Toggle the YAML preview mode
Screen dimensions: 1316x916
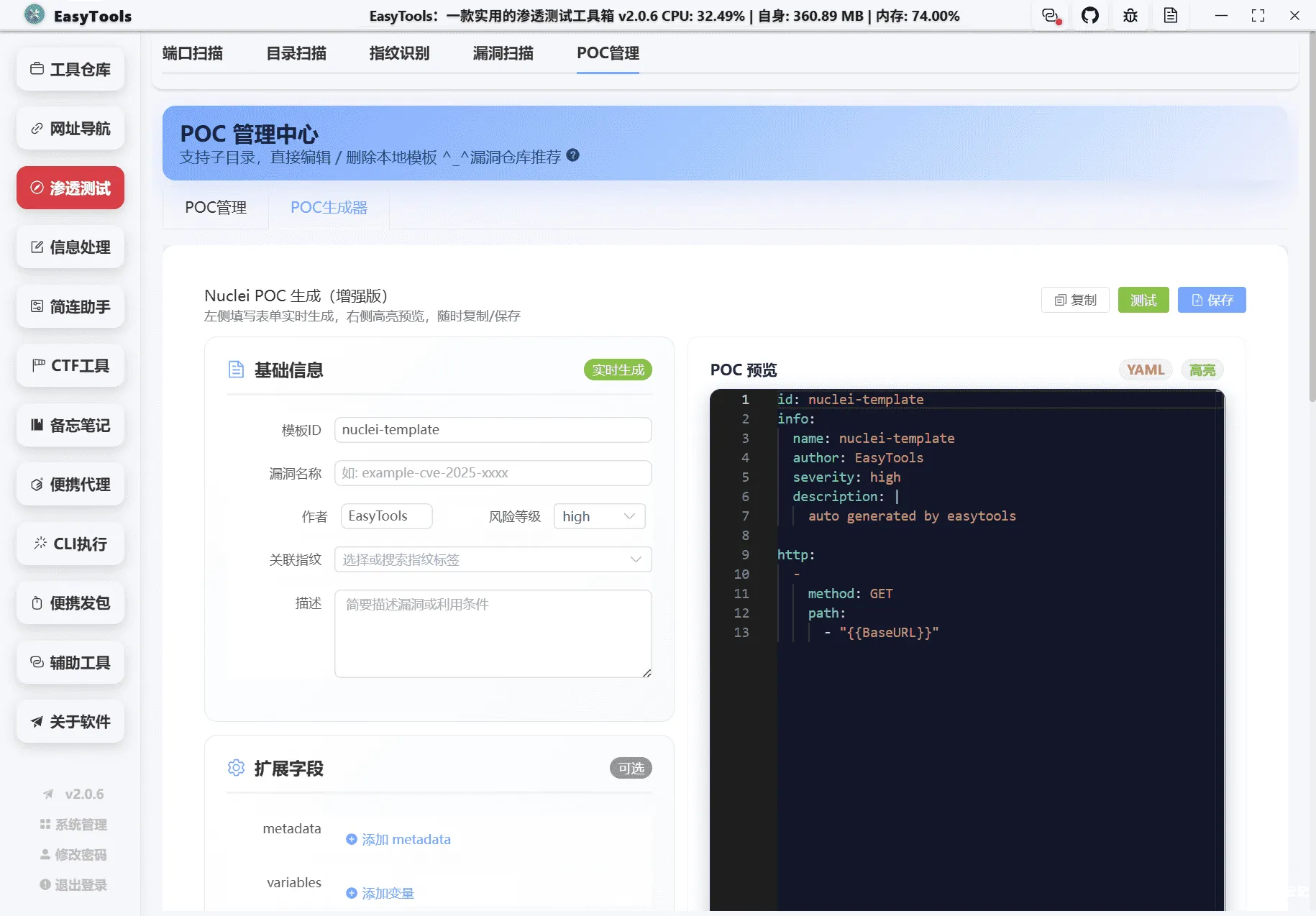click(x=1145, y=370)
